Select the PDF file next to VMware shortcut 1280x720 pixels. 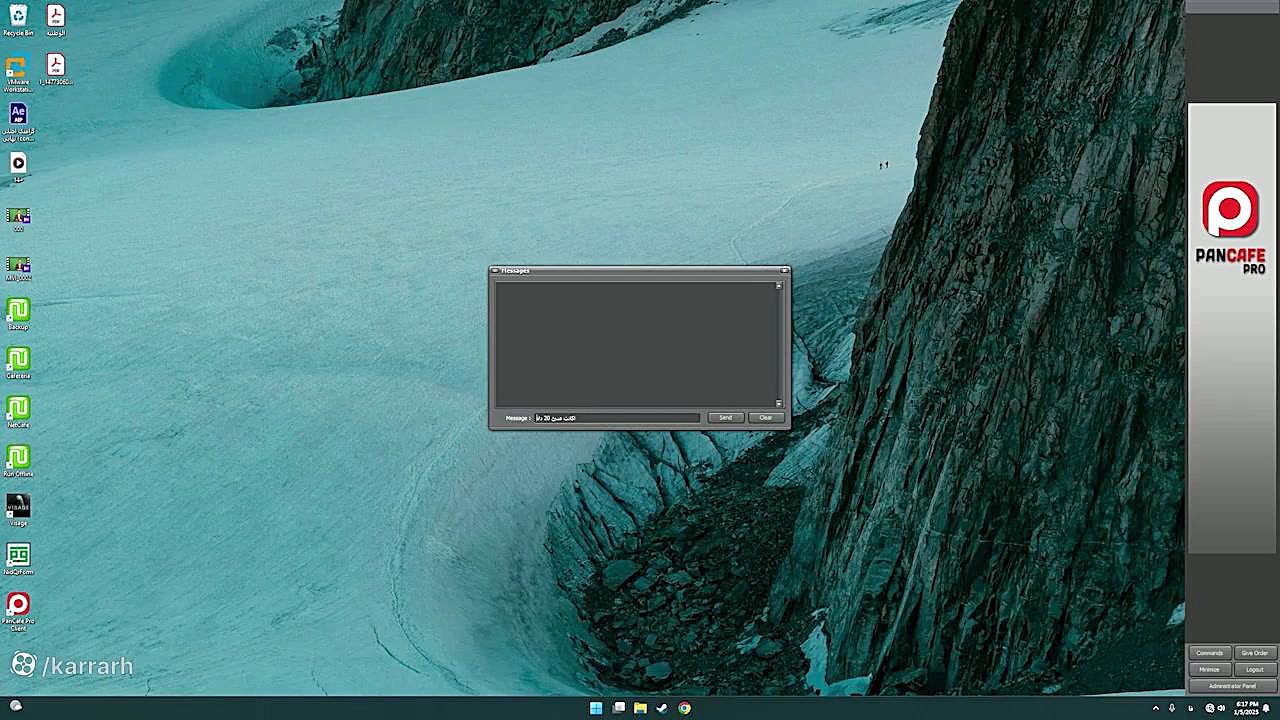click(56, 70)
